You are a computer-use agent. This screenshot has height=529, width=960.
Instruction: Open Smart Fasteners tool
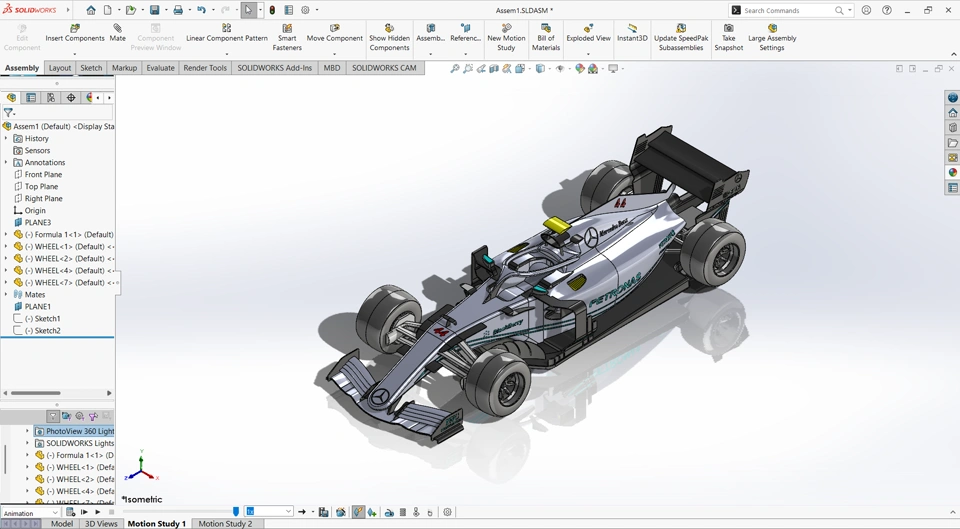click(287, 38)
